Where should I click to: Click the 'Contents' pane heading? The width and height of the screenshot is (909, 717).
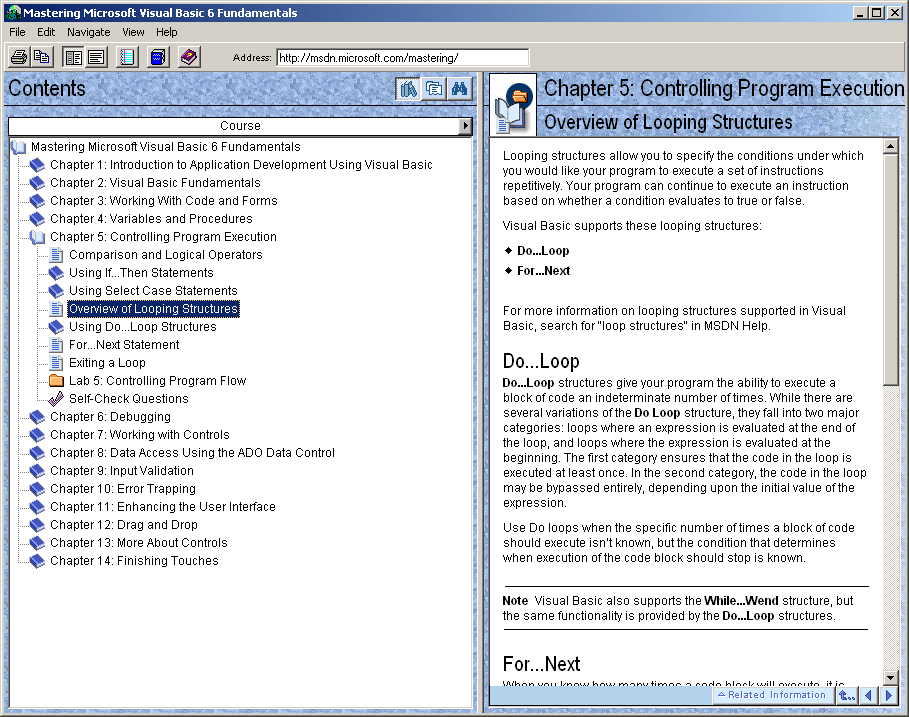[47, 88]
